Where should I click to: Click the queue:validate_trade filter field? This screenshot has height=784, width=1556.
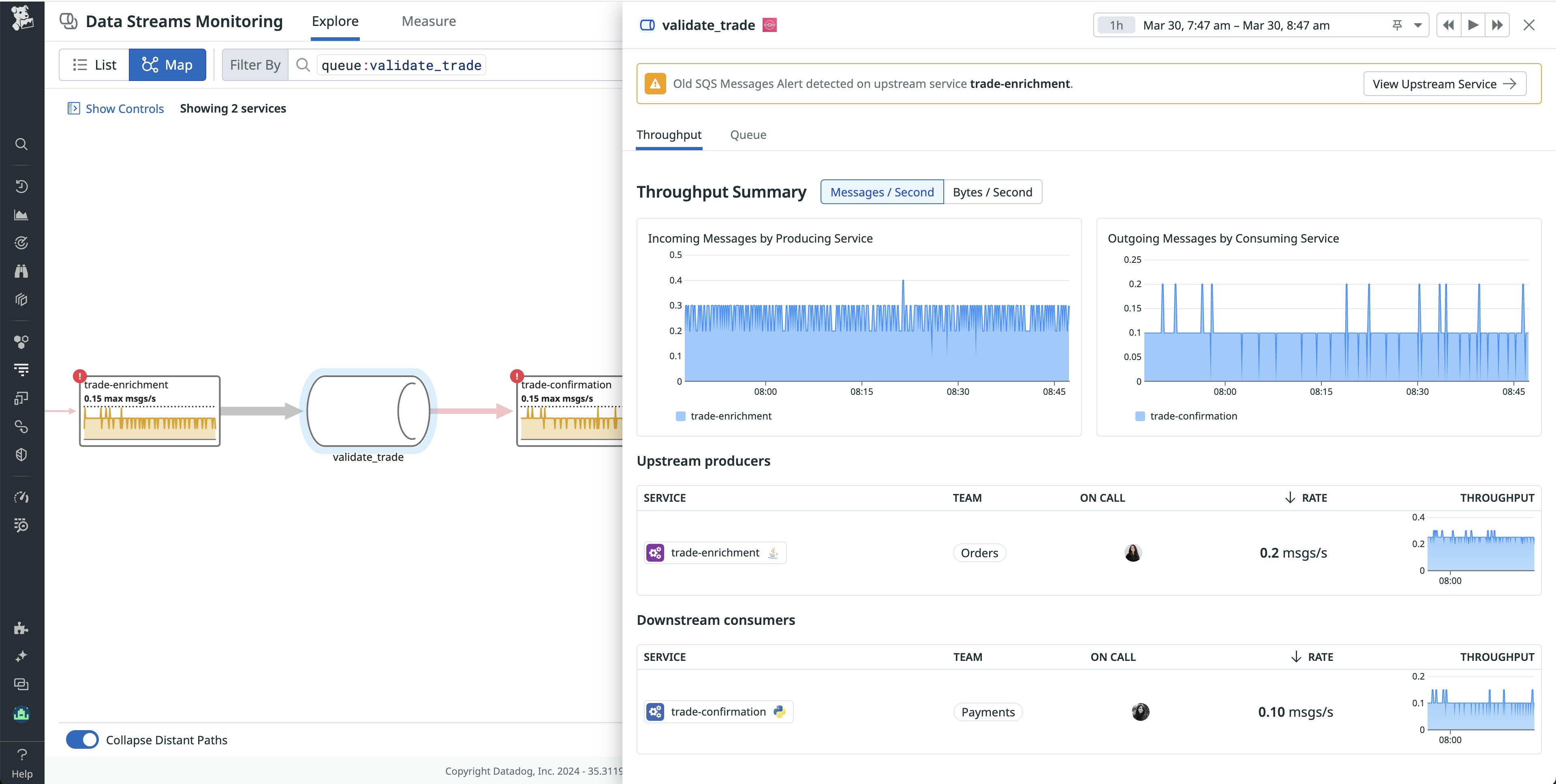pyautogui.click(x=401, y=65)
